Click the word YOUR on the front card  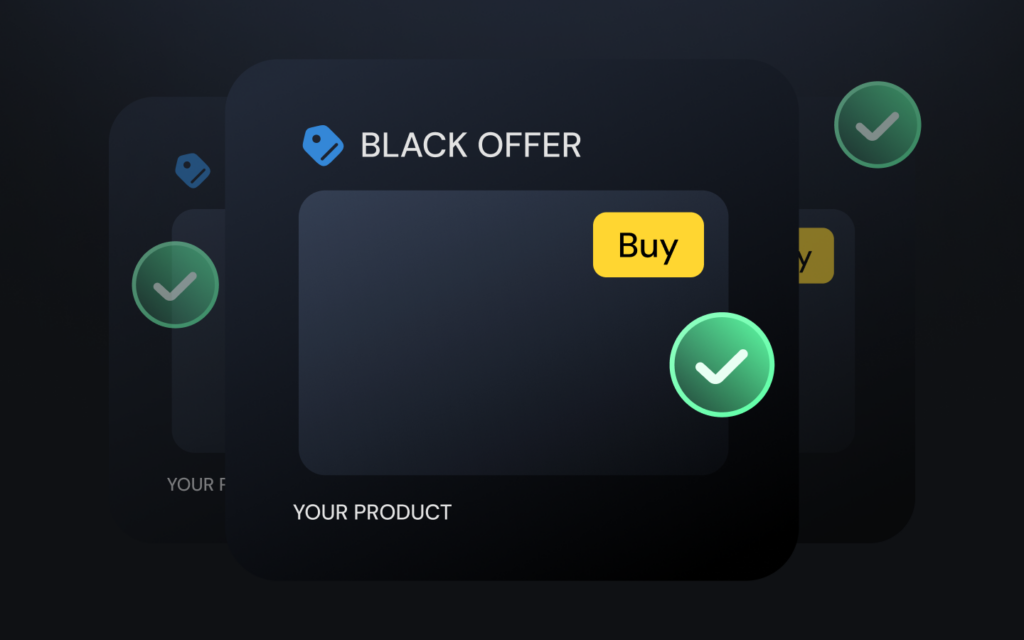click(x=319, y=513)
